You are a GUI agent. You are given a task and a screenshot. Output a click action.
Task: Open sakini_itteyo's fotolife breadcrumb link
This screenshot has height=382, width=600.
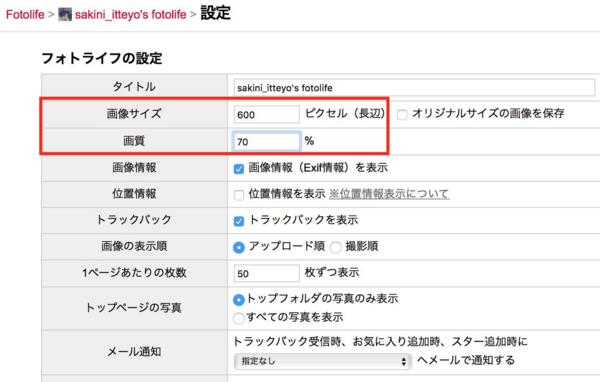click(130, 15)
